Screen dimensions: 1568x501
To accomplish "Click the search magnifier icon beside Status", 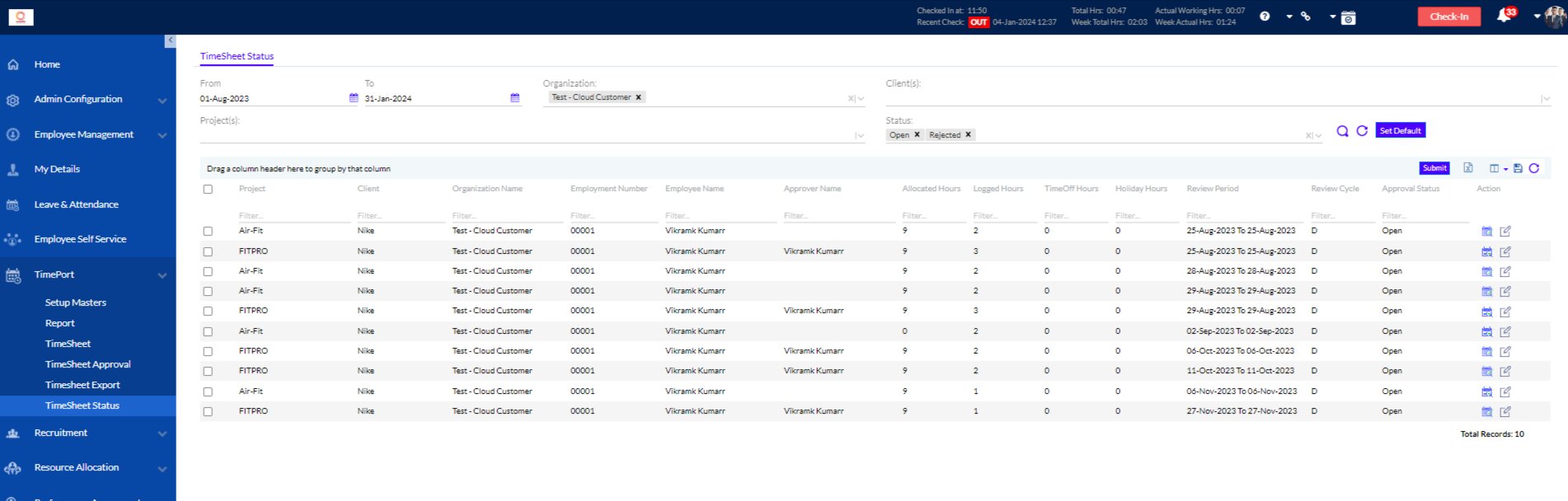I will (1342, 131).
